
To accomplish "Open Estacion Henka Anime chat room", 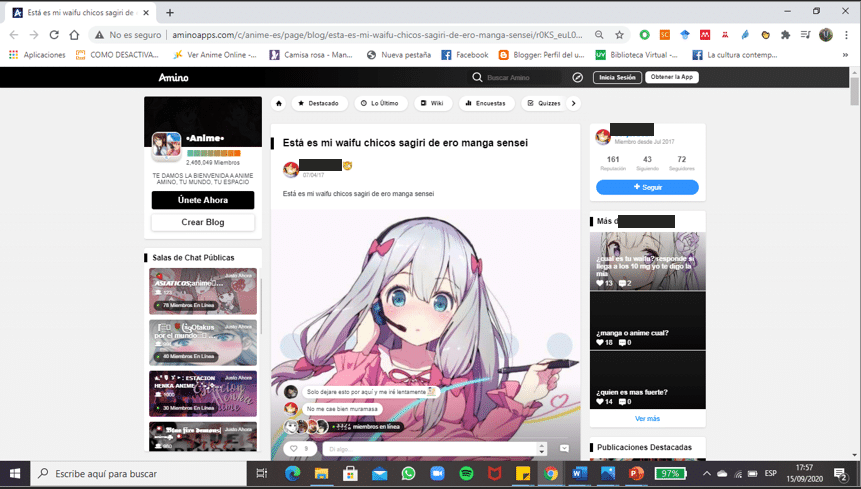I will click(203, 394).
